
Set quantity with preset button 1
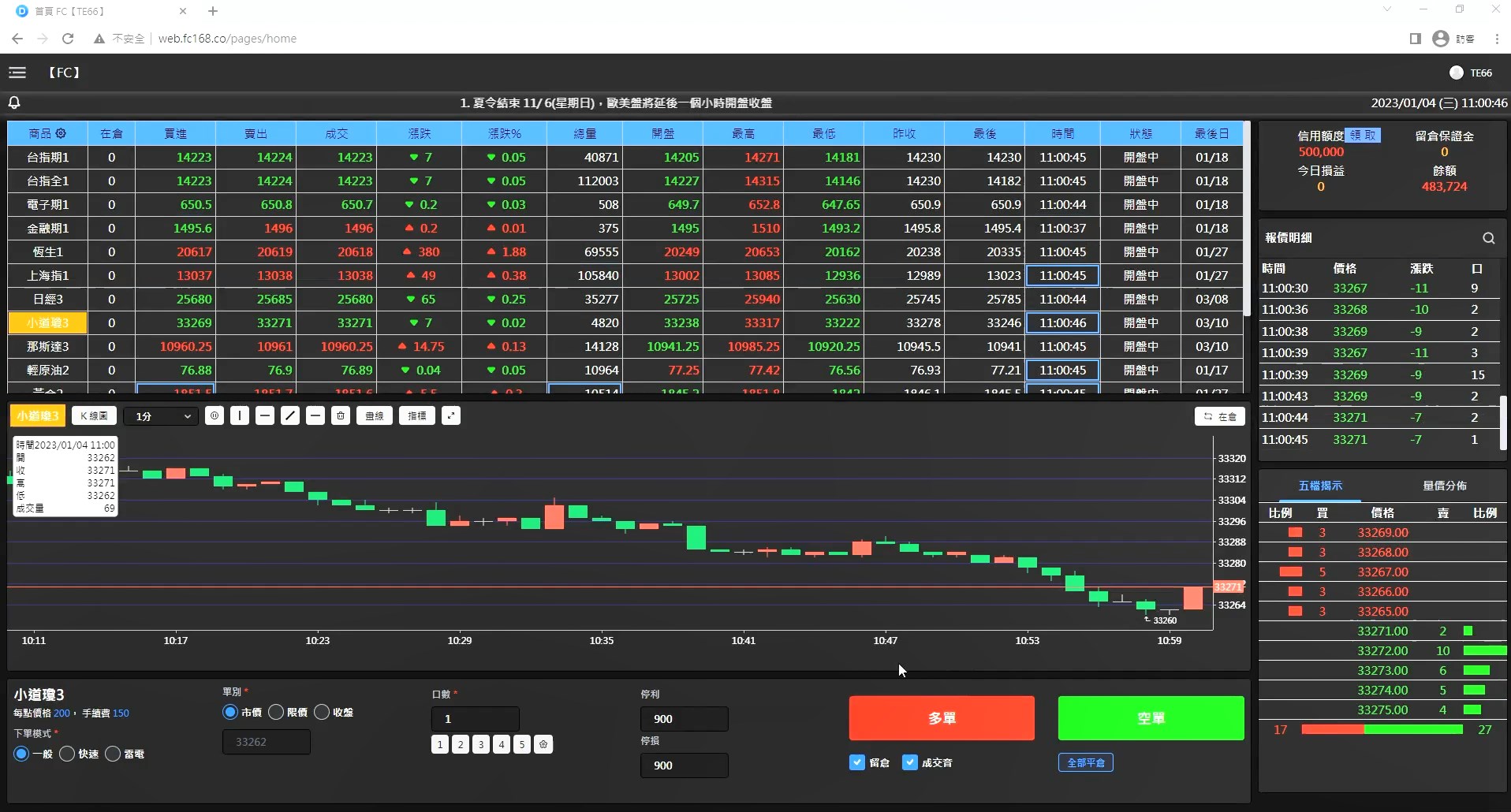click(440, 744)
